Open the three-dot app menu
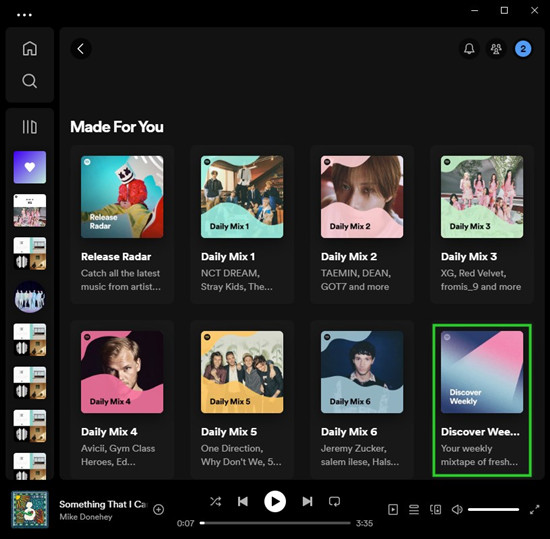 pyautogui.click(x=24, y=15)
